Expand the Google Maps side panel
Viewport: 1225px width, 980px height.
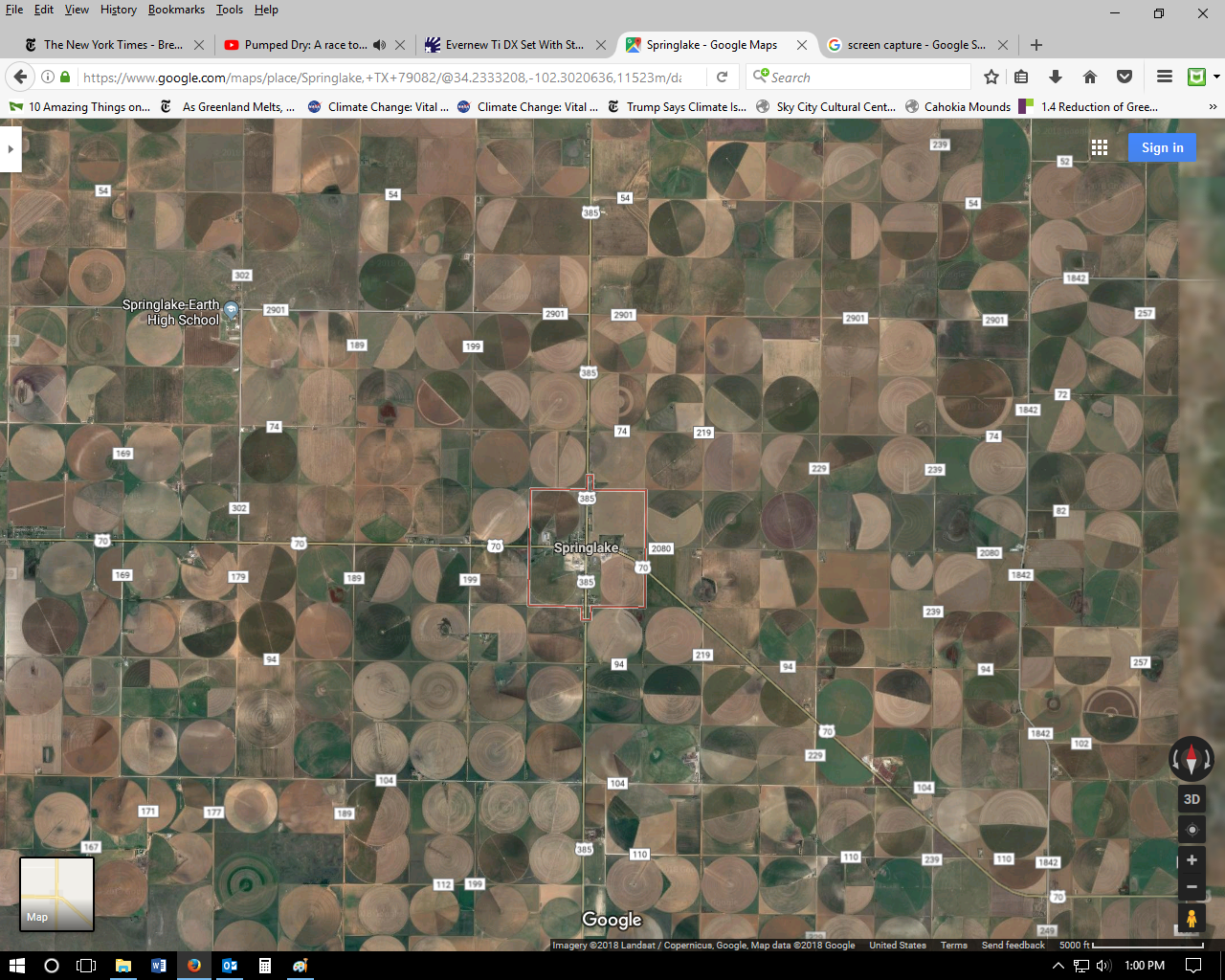pos(11,148)
